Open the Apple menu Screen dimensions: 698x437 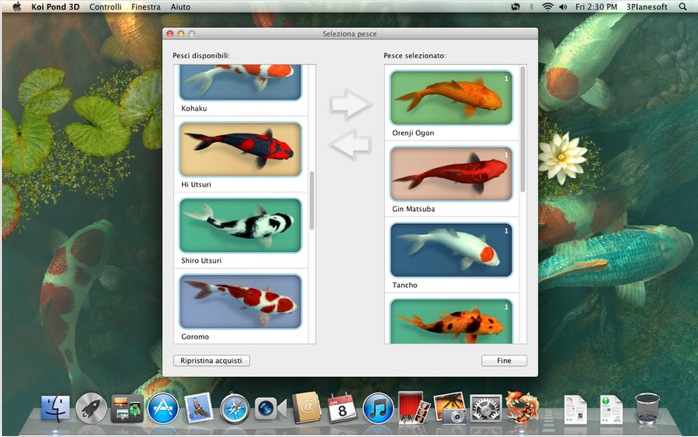point(16,7)
